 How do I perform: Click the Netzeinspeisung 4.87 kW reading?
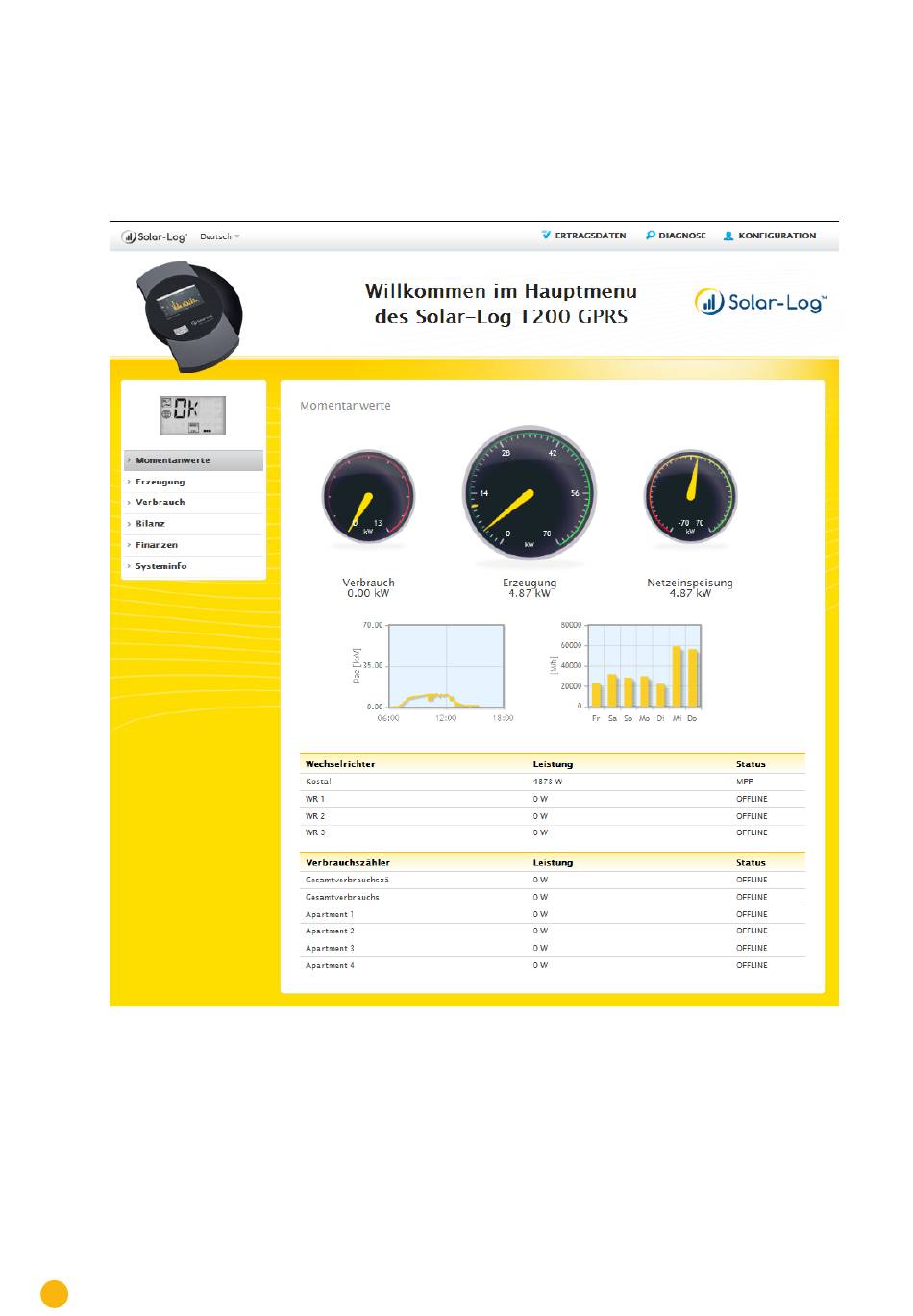[x=690, y=588]
